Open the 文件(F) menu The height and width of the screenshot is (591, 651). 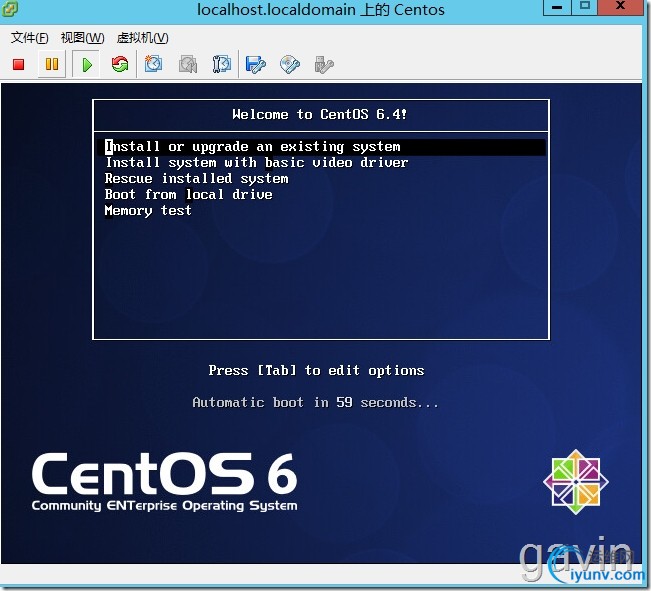click(29, 38)
